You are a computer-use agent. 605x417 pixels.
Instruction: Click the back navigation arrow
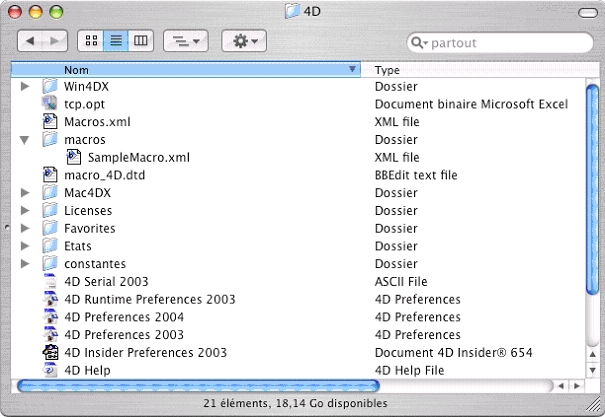pos(31,41)
